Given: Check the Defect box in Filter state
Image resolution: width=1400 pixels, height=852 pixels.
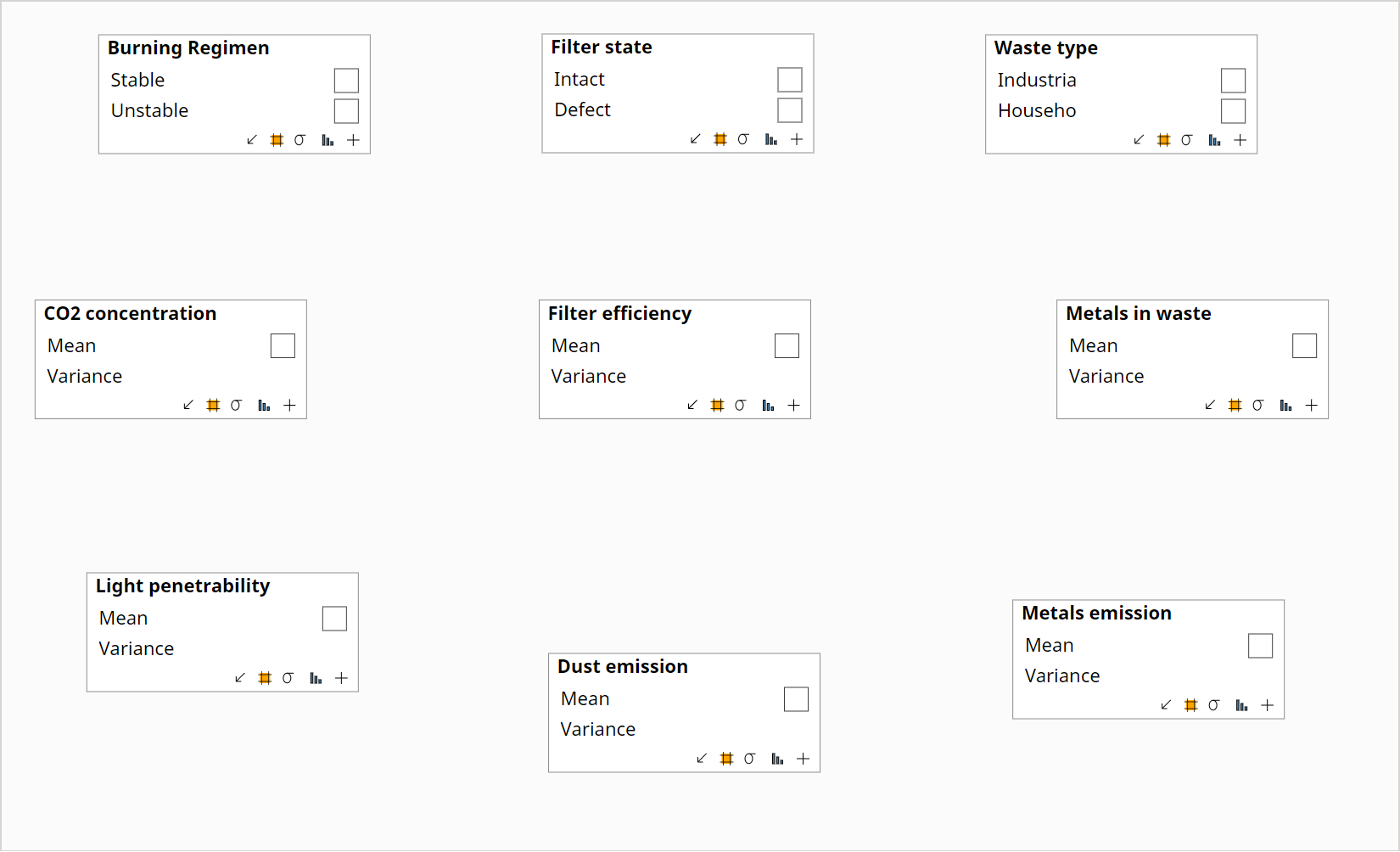Looking at the screenshot, I should pyautogui.click(x=790, y=110).
